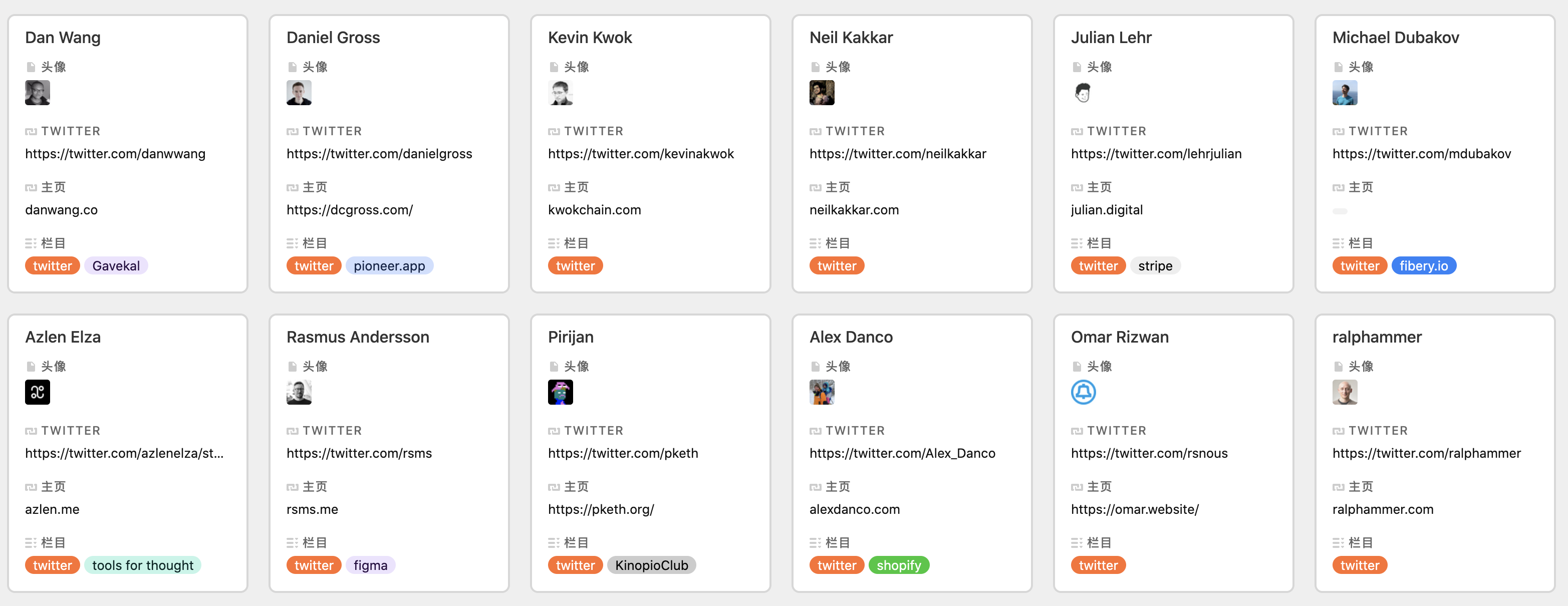Click the link icon beside Daniel Gross's TWITTER label

292,131
